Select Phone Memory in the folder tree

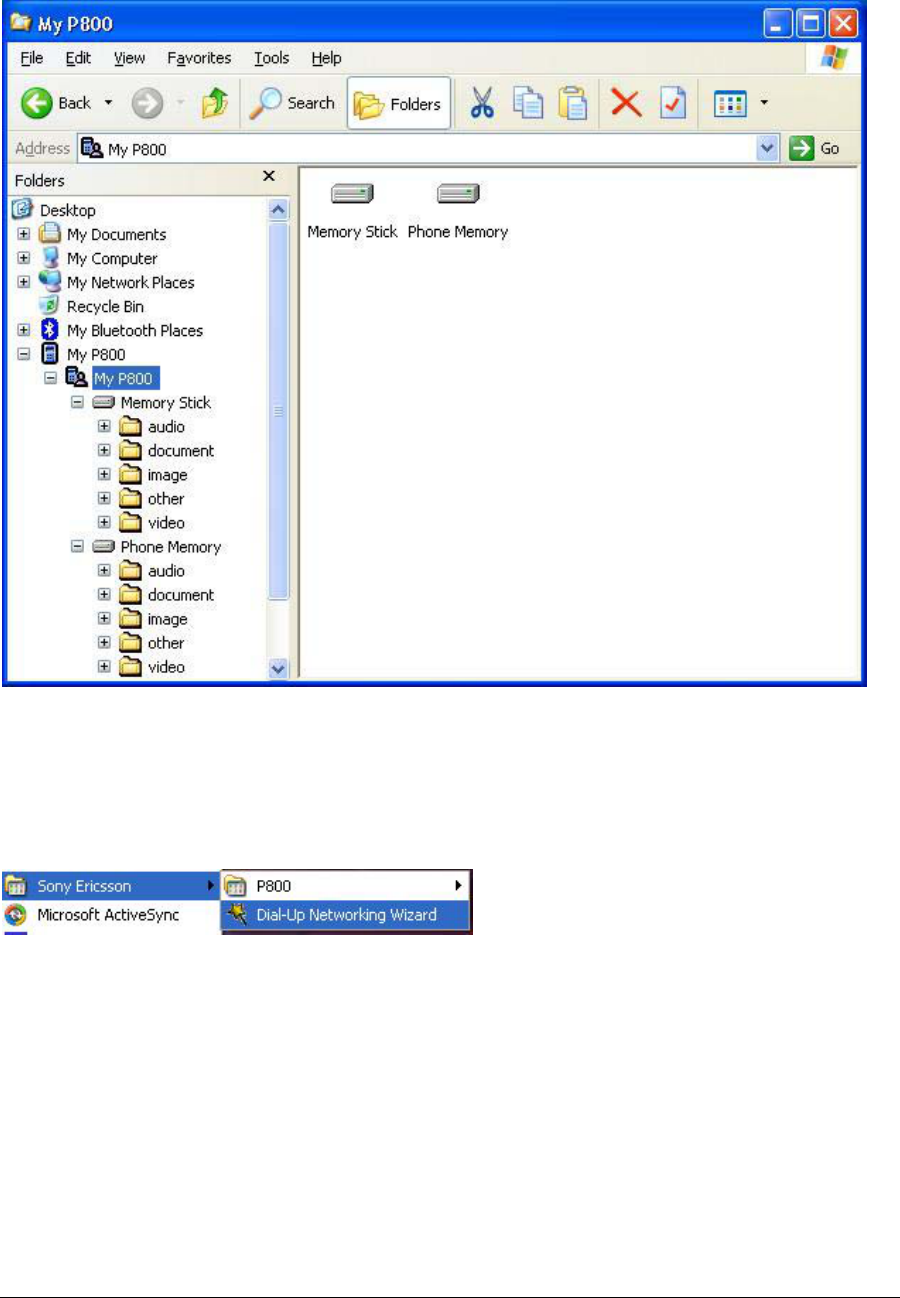pos(171,547)
